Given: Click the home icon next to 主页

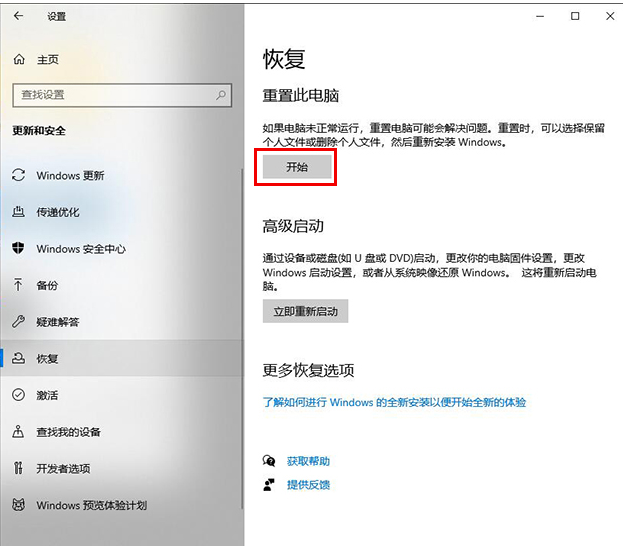Looking at the screenshot, I should (x=19, y=60).
